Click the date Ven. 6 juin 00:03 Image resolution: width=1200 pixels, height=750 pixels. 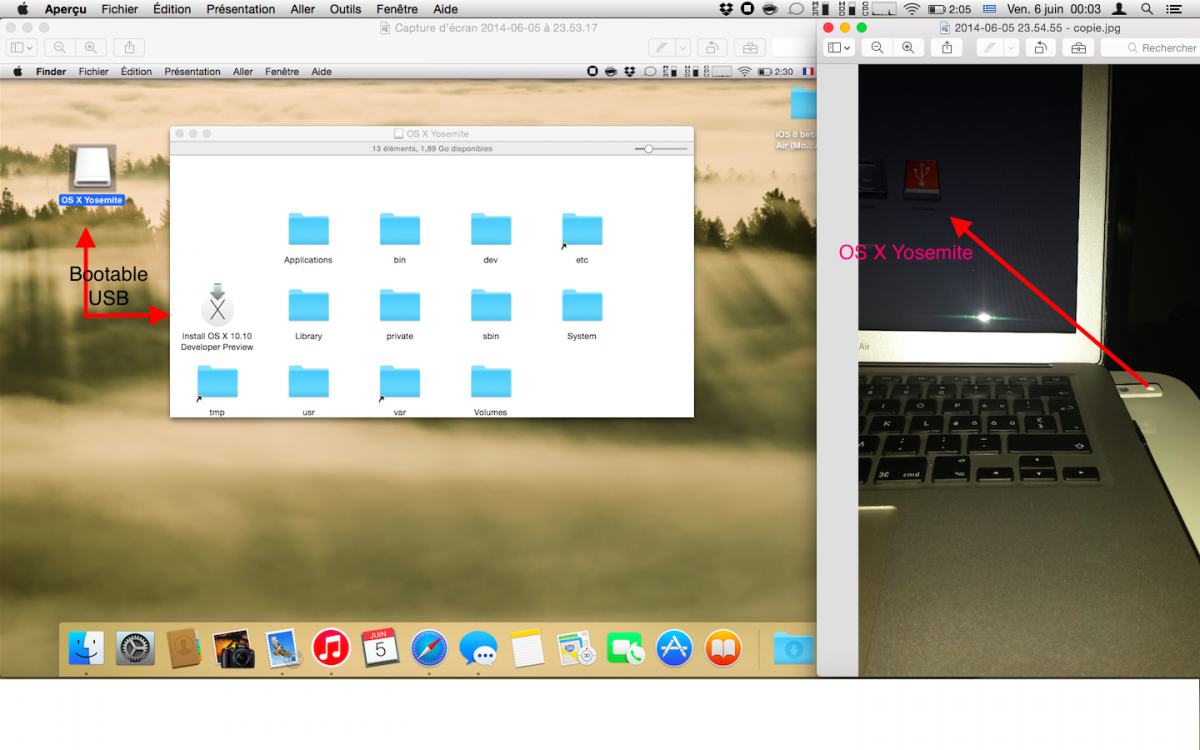[x=1054, y=9]
